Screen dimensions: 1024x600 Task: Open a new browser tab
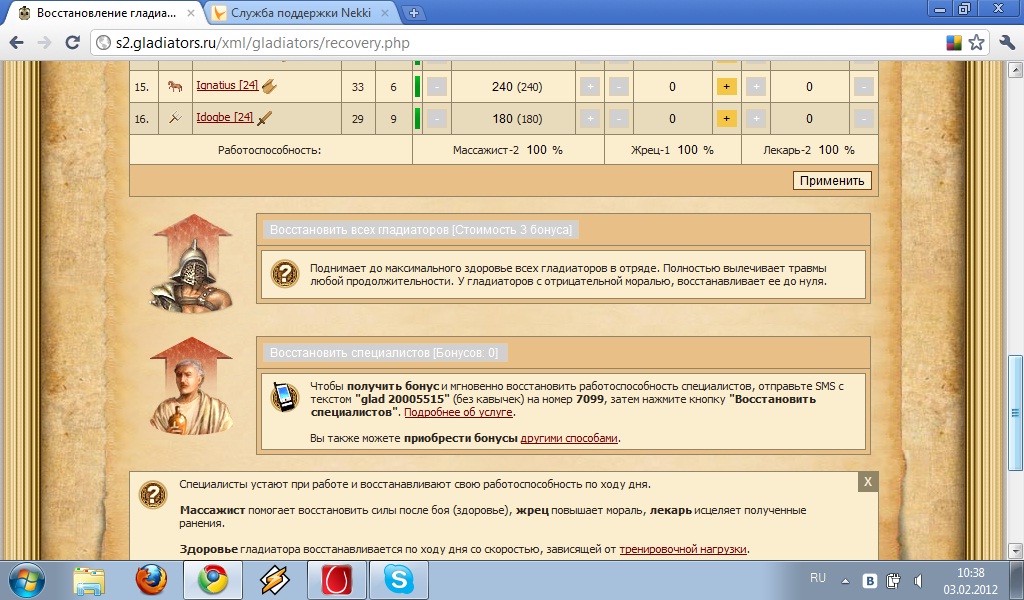pos(414,13)
